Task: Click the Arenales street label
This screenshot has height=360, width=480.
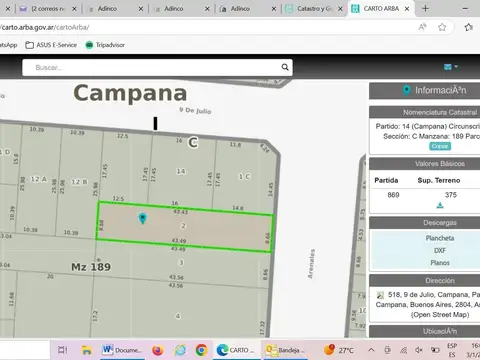Action: [x=311, y=264]
